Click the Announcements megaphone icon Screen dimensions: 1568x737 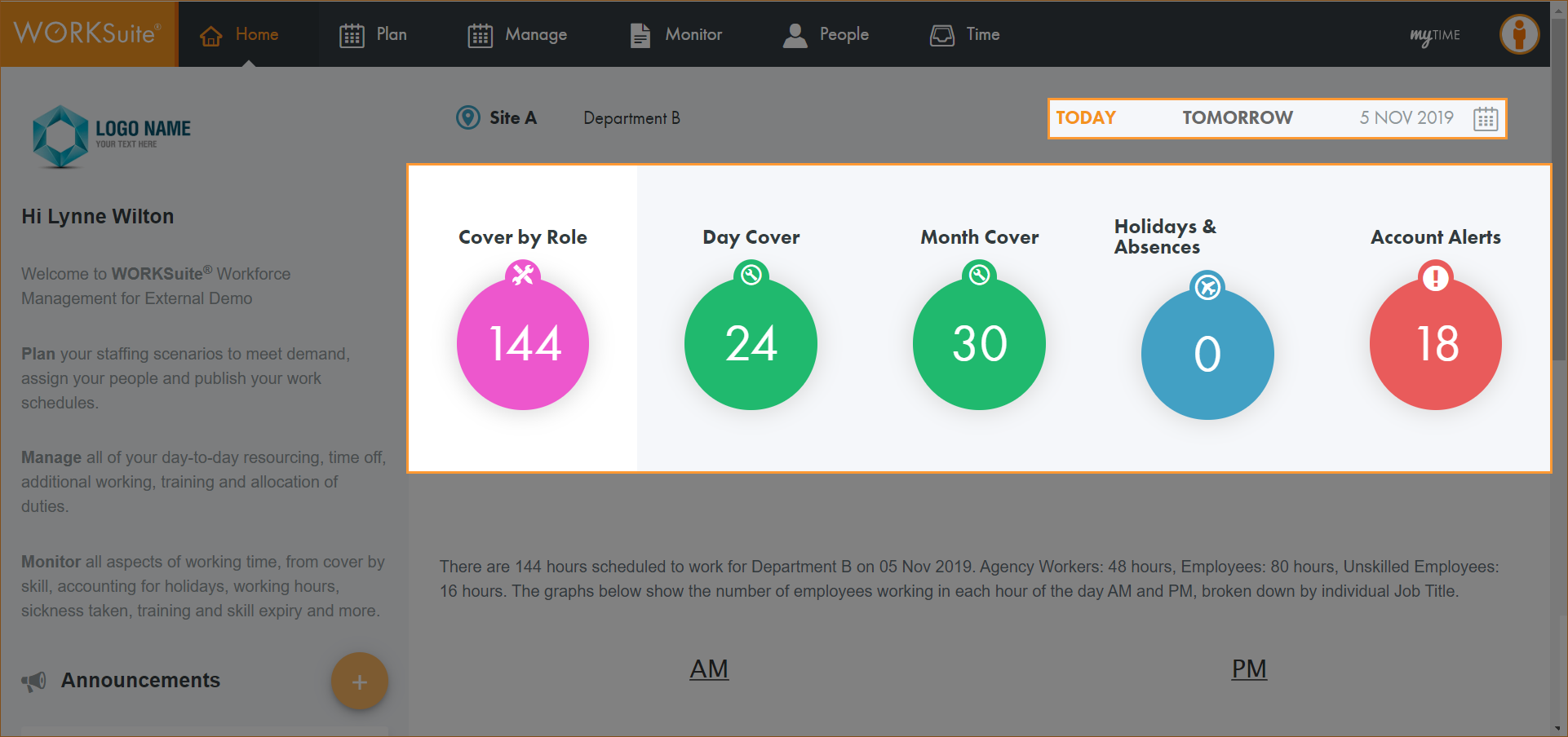[33, 681]
